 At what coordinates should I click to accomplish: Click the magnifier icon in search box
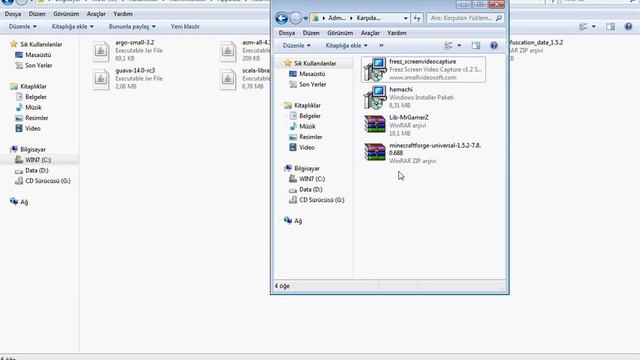point(498,18)
